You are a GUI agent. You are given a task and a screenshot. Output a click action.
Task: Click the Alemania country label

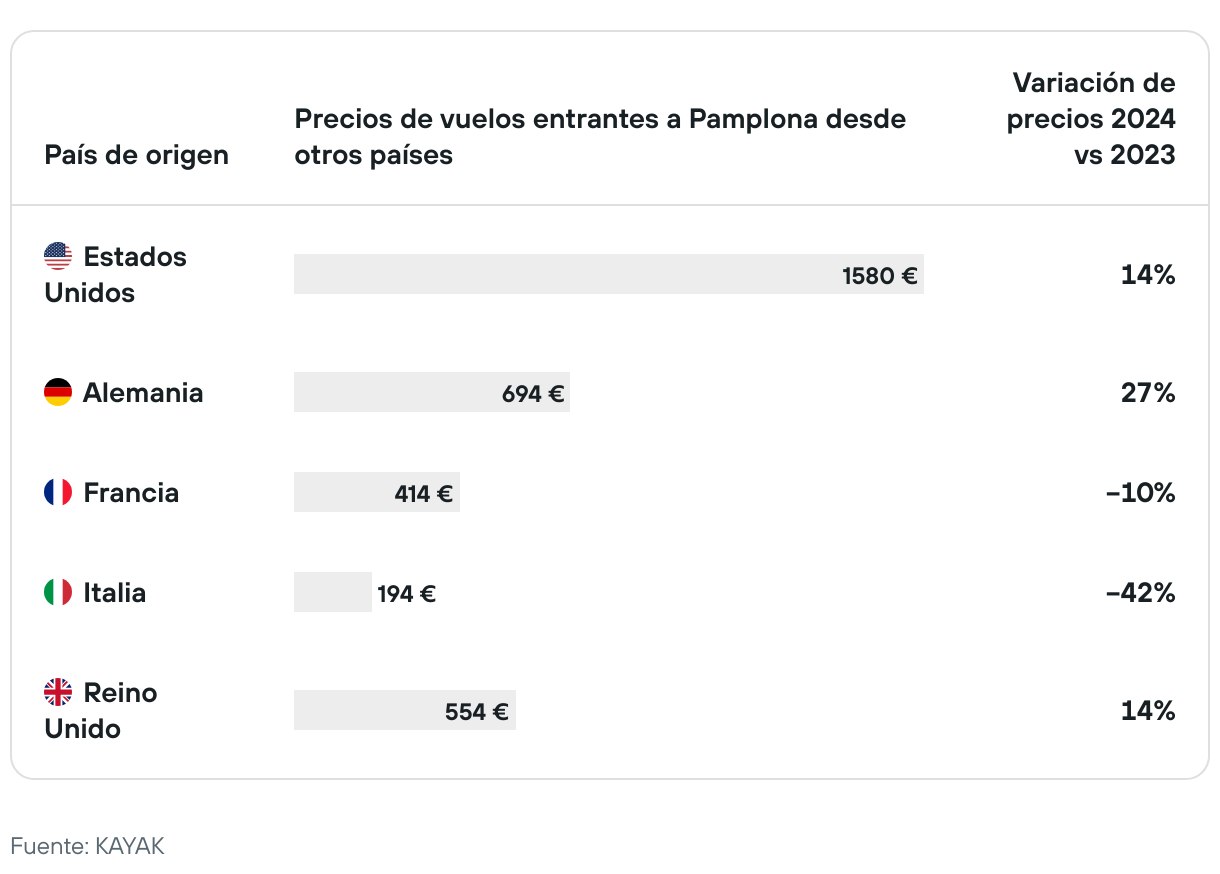click(x=143, y=392)
